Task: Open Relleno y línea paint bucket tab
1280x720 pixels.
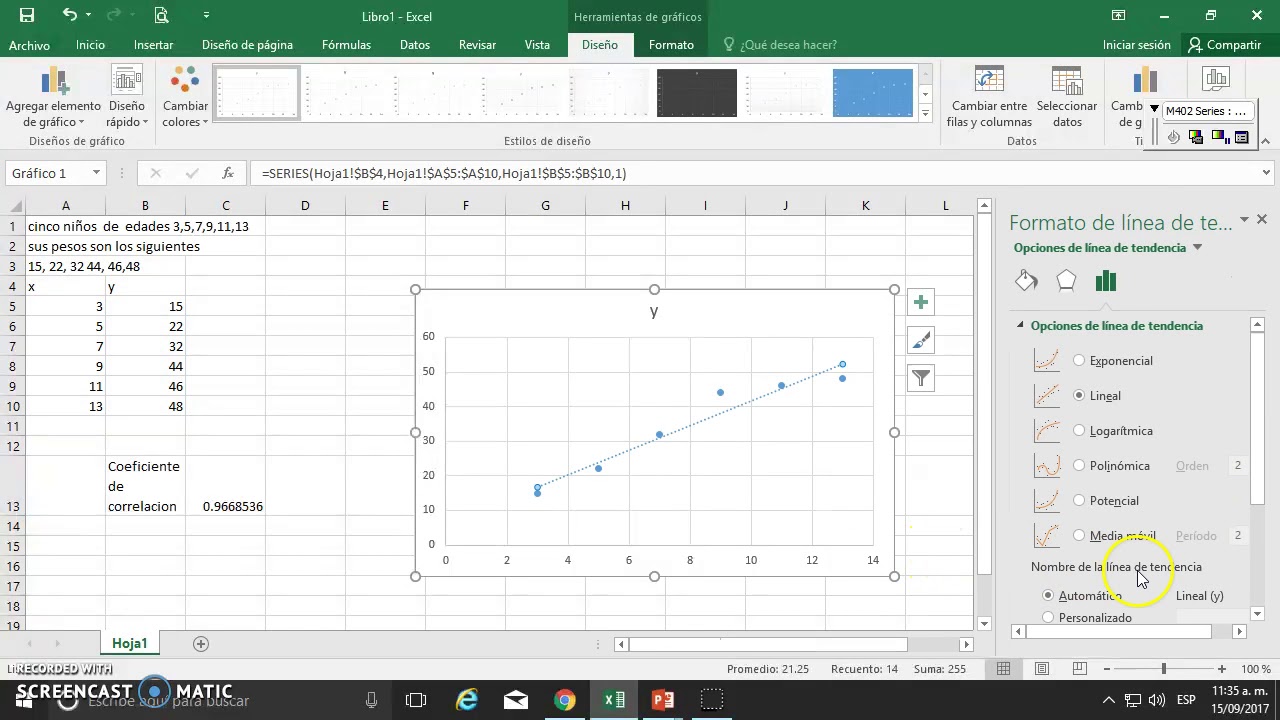Action: coord(1026,281)
